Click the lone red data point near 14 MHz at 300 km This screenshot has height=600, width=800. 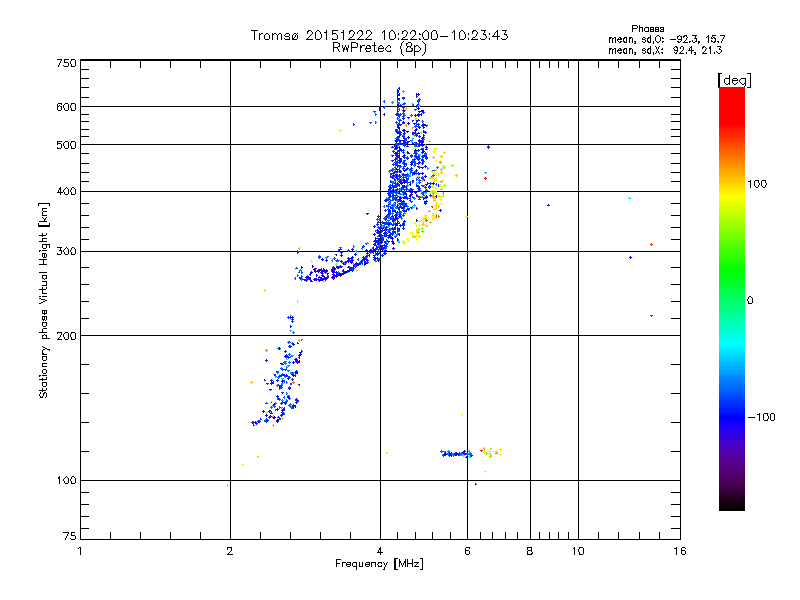coord(652,245)
